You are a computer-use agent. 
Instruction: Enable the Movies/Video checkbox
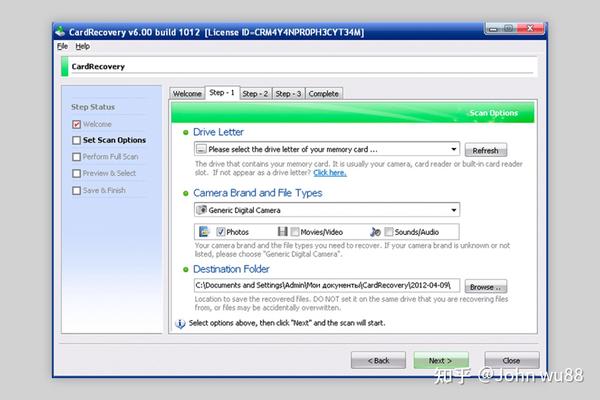[x=295, y=232]
